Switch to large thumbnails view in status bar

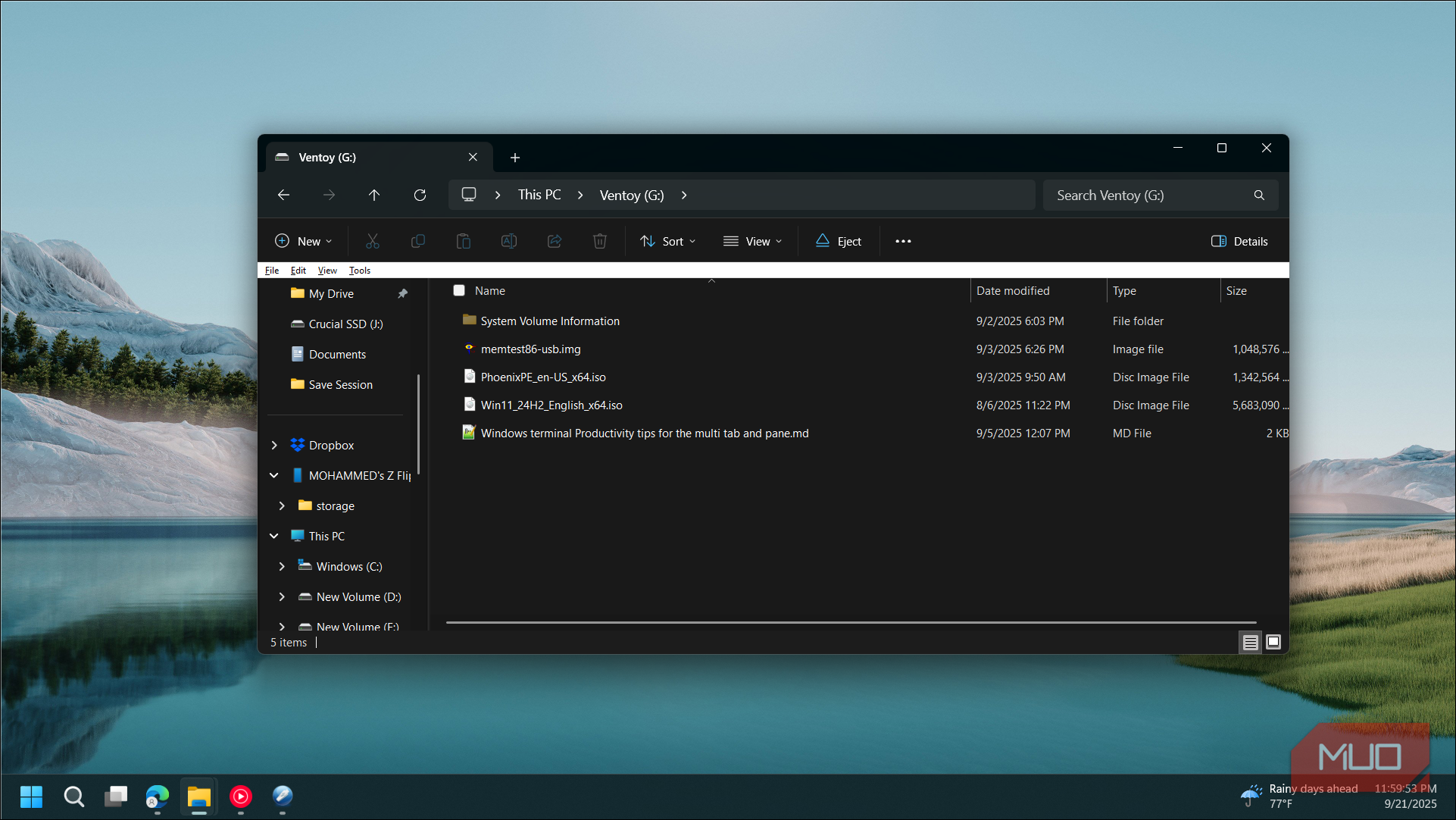coord(1273,643)
